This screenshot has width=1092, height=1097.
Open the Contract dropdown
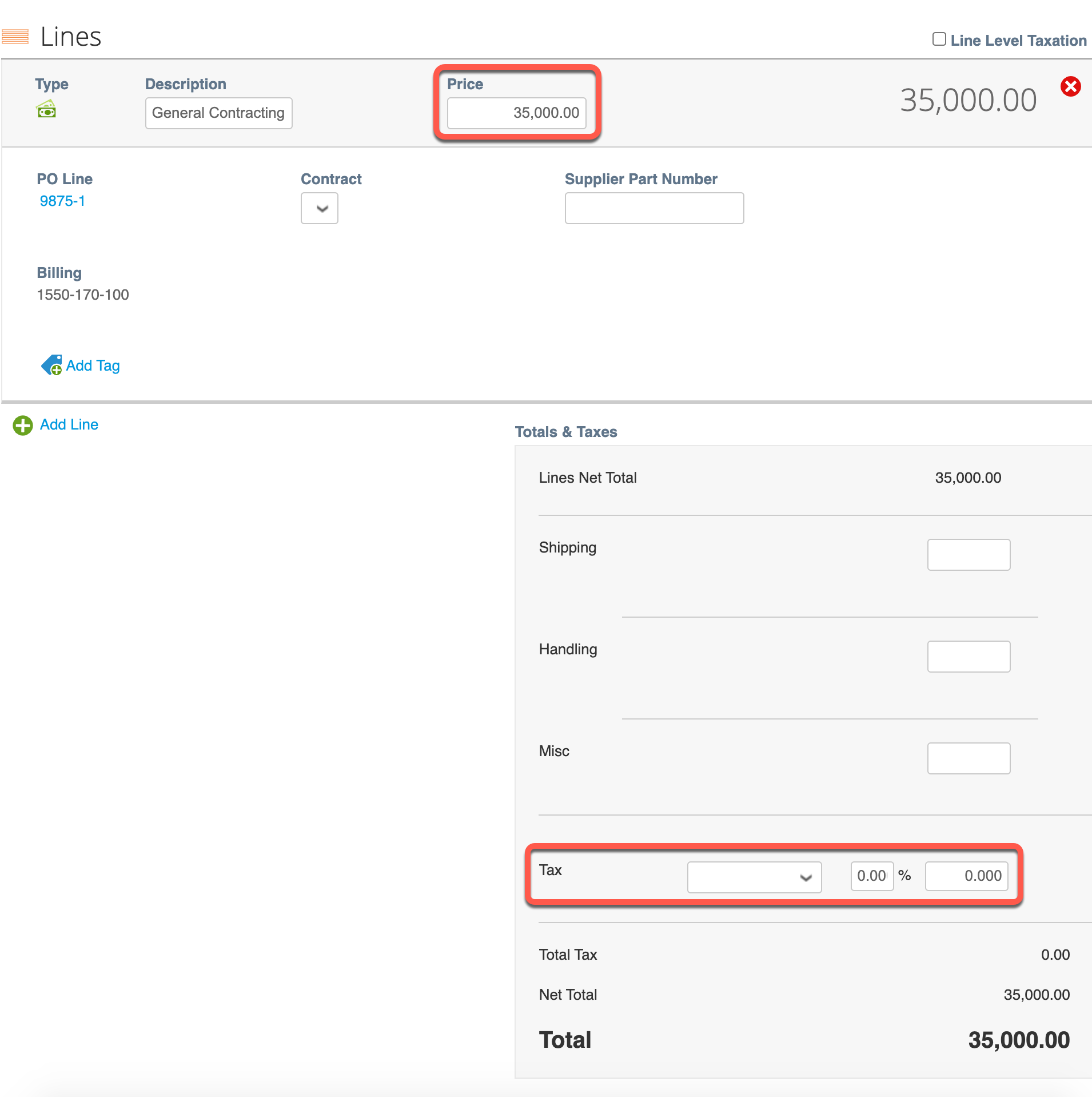pyautogui.click(x=320, y=208)
